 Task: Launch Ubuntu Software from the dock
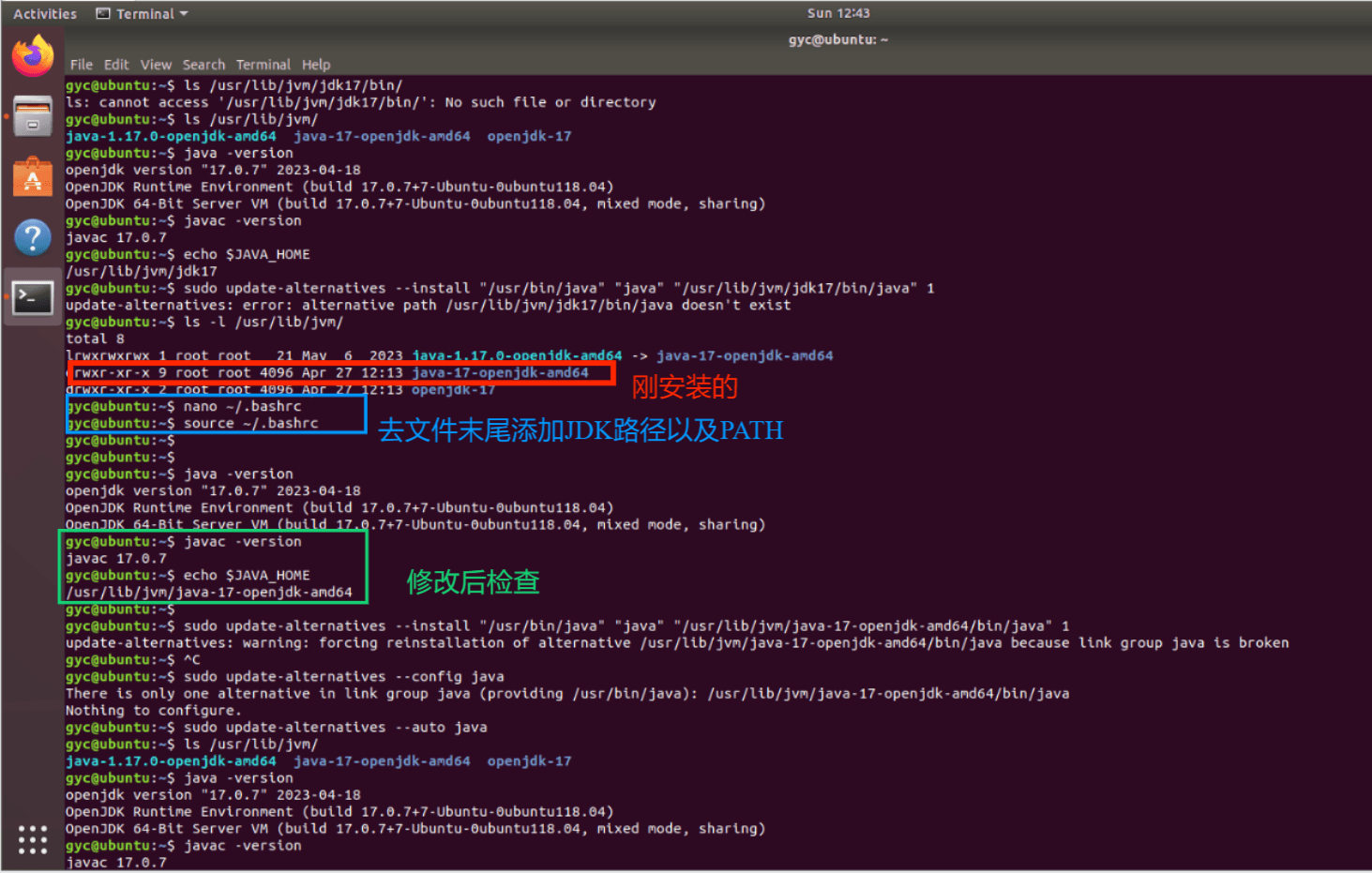pyautogui.click(x=32, y=176)
